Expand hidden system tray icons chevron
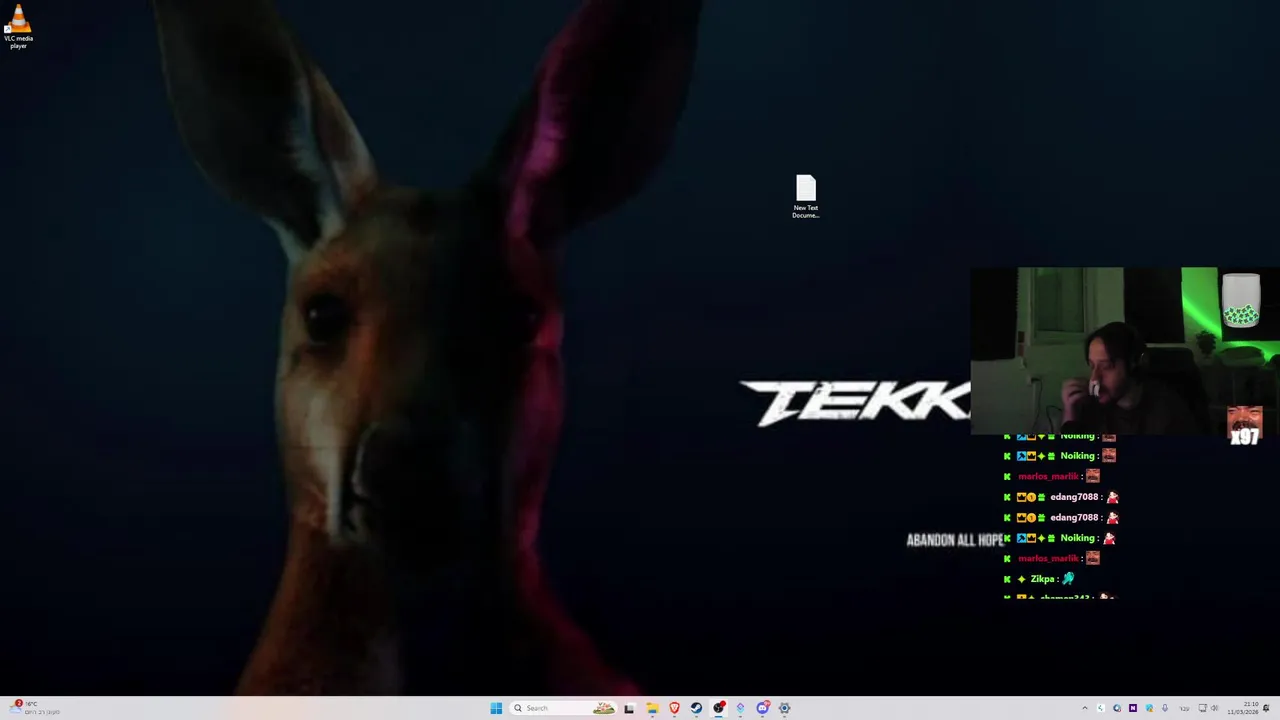The height and width of the screenshot is (720, 1280). coord(1085,708)
